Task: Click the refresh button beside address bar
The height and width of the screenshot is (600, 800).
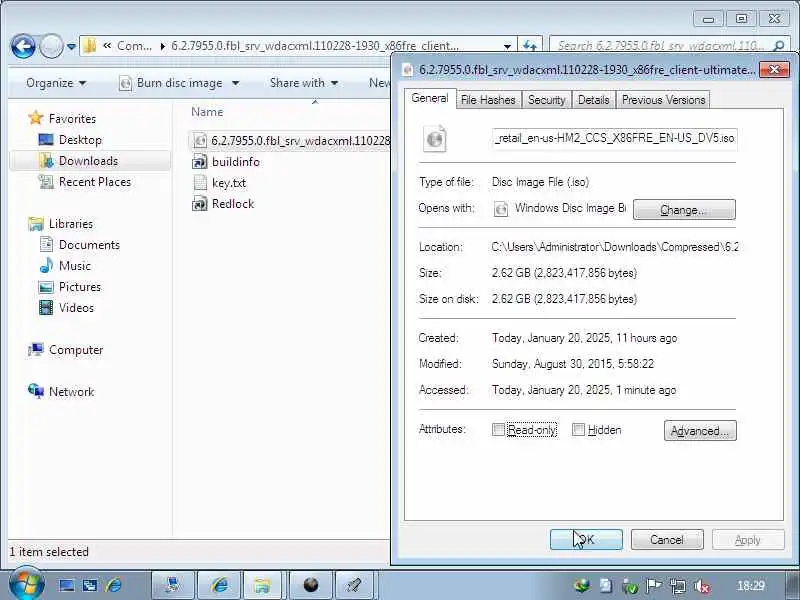Action: pos(530,46)
